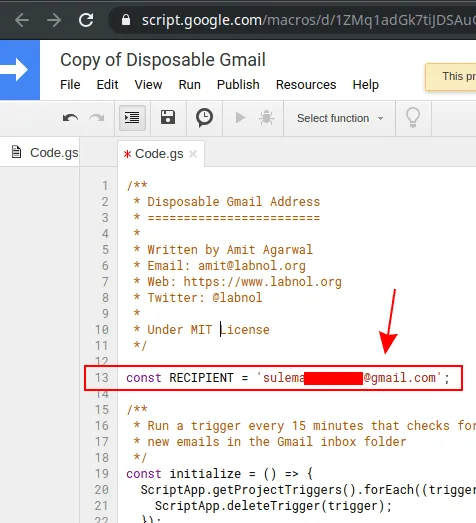Click 'new emails in the Gmail inbox folder' line
Screen dimensions: 476x523
(x=277, y=442)
